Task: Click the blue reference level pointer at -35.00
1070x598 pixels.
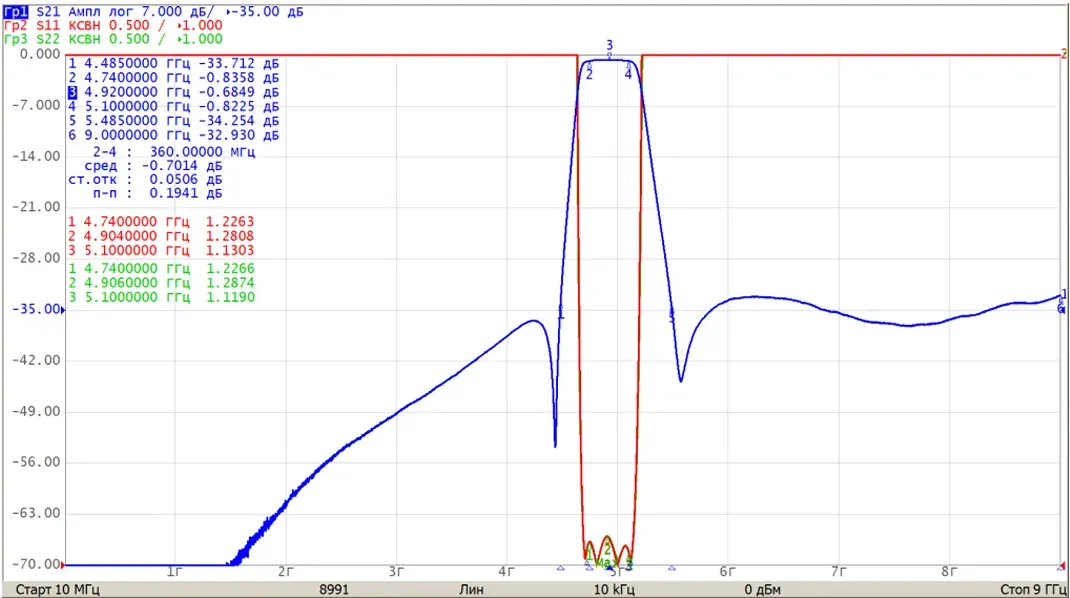Action: coord(63,310)
